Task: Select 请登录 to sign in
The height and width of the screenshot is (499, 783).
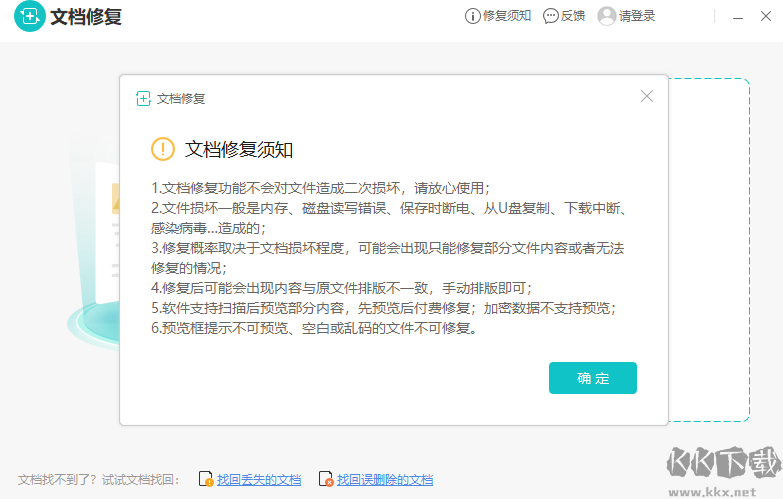Action: 637,16
